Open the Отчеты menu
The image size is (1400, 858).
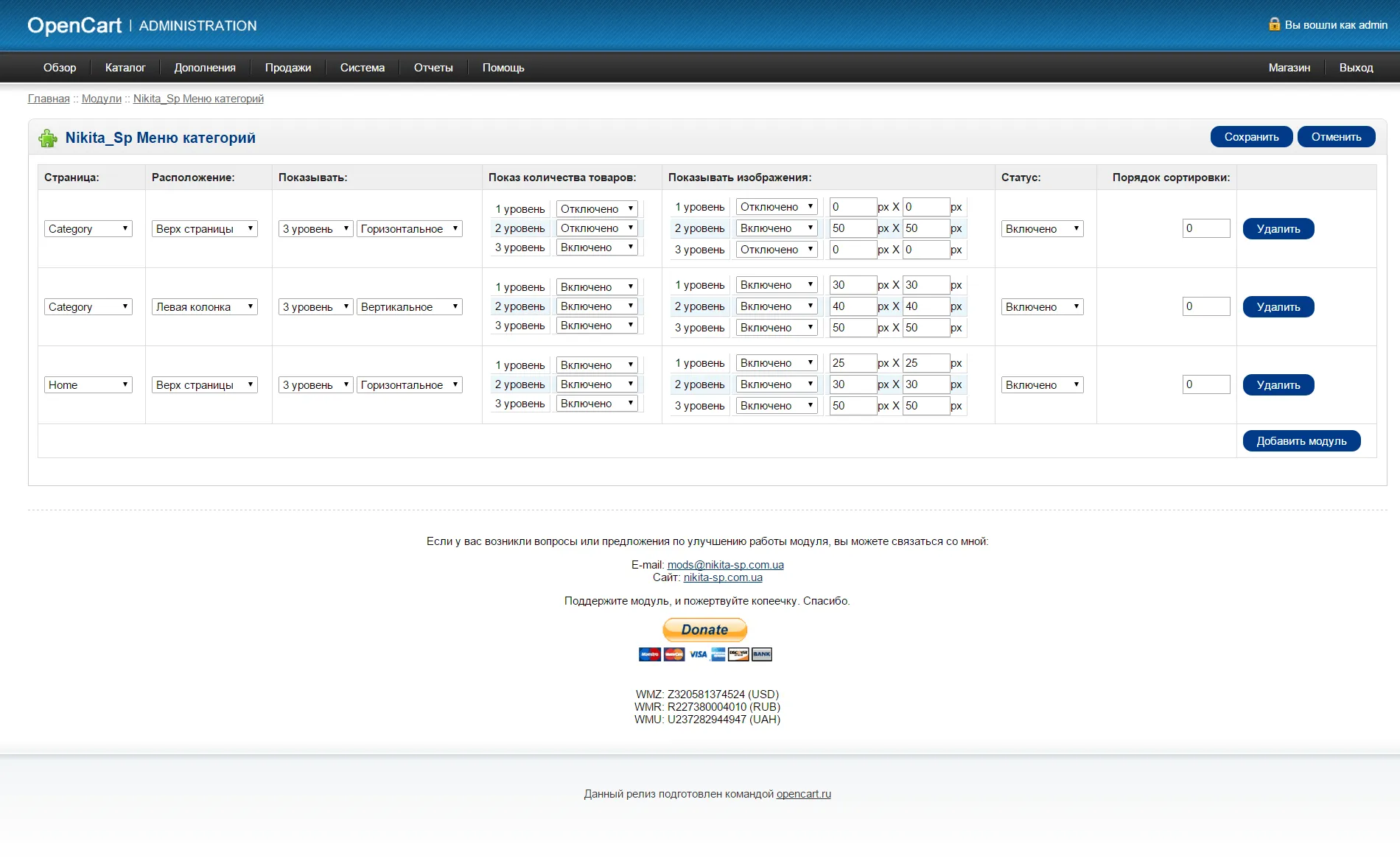point(433,68)
